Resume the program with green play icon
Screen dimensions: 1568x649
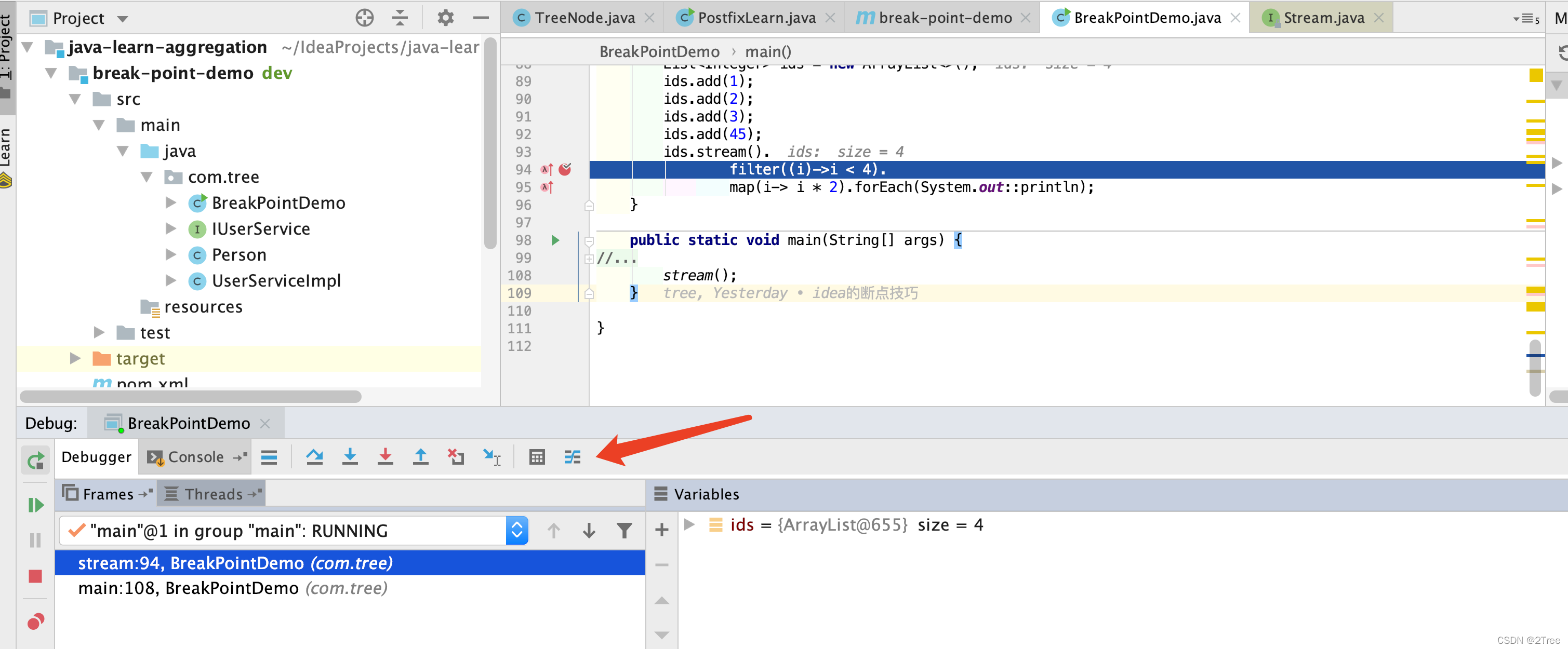[x=35, y=504]
